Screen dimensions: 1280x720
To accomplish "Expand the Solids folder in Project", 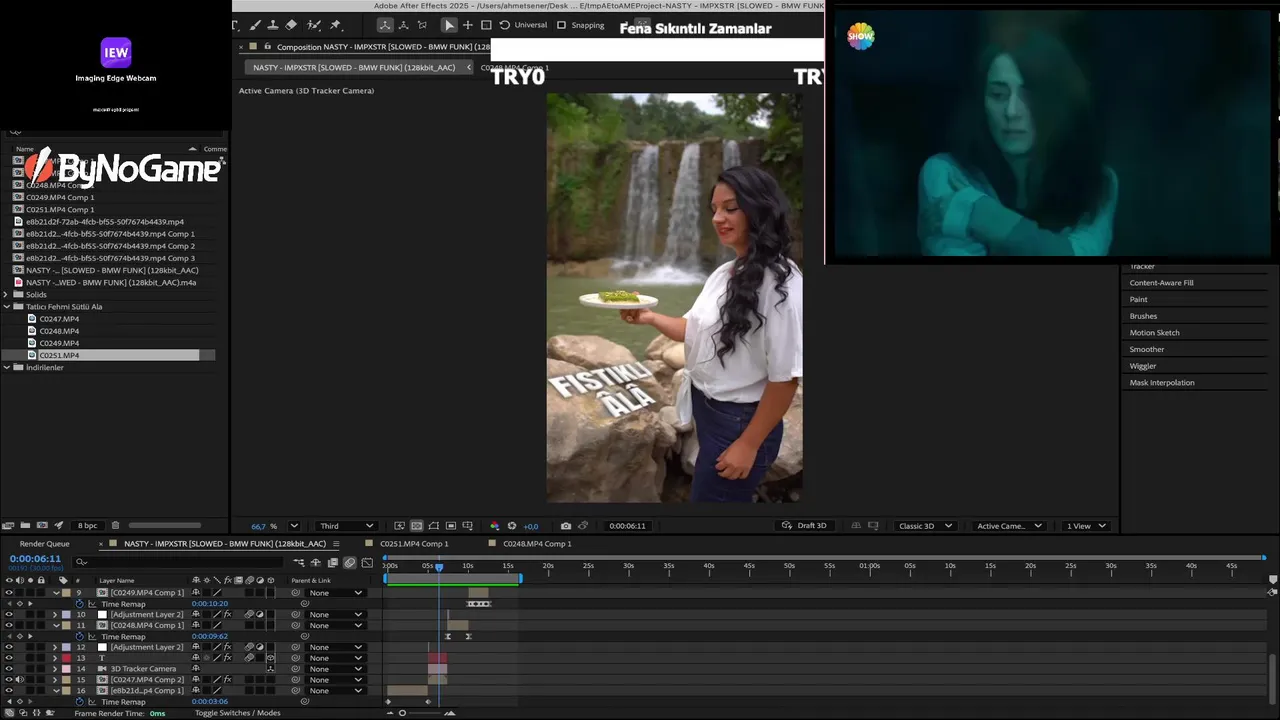I will click(x=6, y=295).
